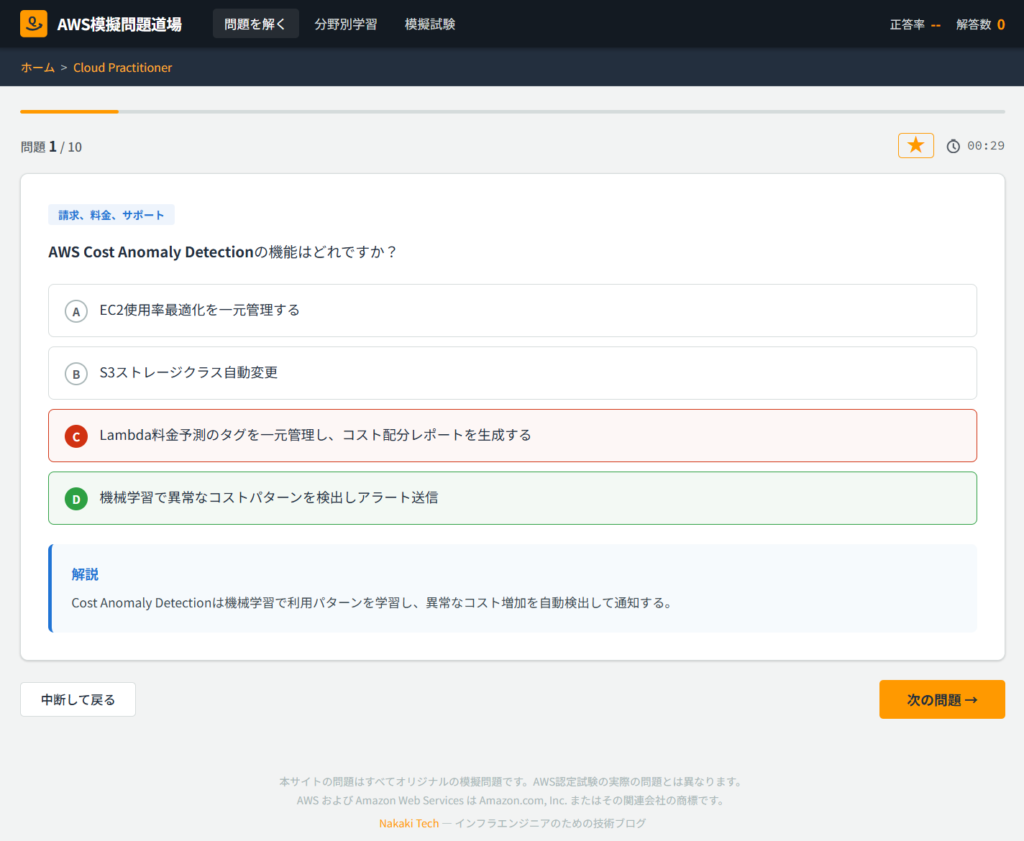
Task: Click the 正答率 score indicator
Action: 914,24
